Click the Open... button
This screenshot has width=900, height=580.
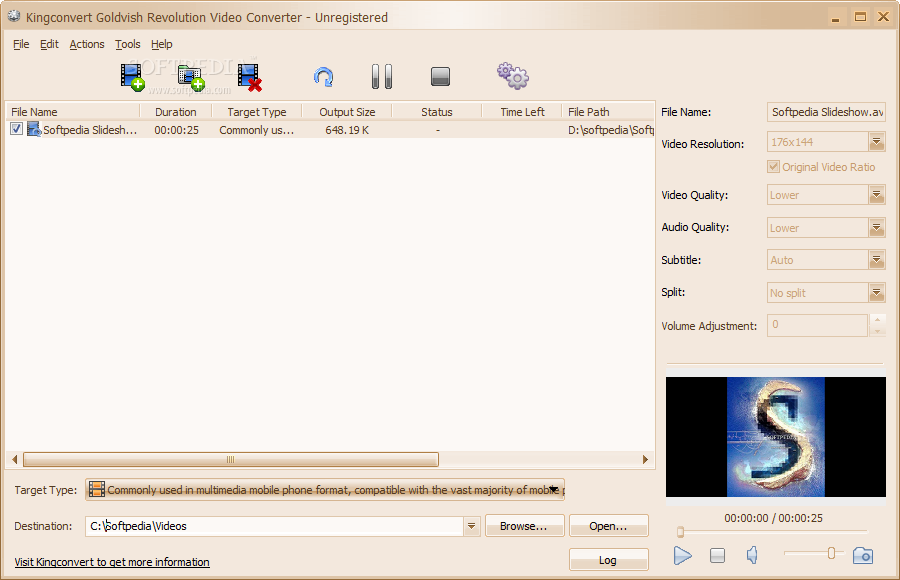[x=609, y=526]
